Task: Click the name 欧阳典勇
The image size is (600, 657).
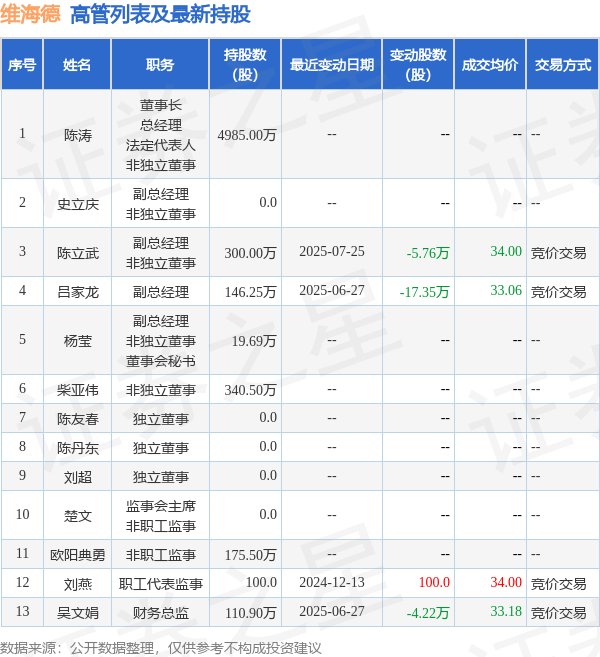Action: tap(78, 555)
